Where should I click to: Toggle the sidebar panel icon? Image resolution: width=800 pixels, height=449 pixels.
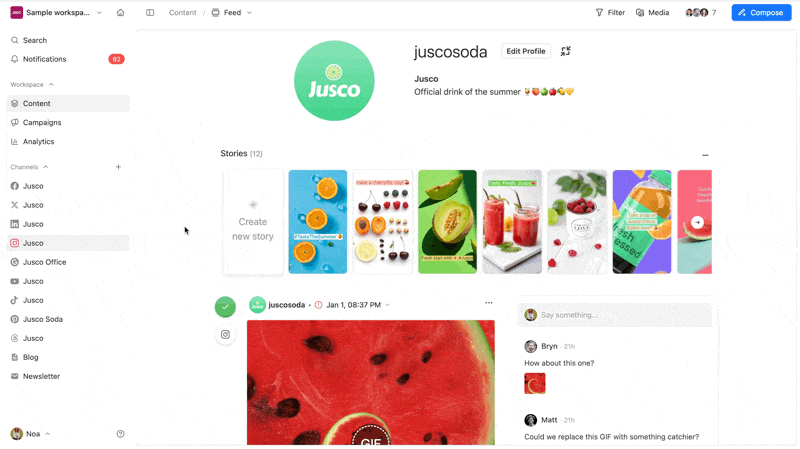(150, 13)
